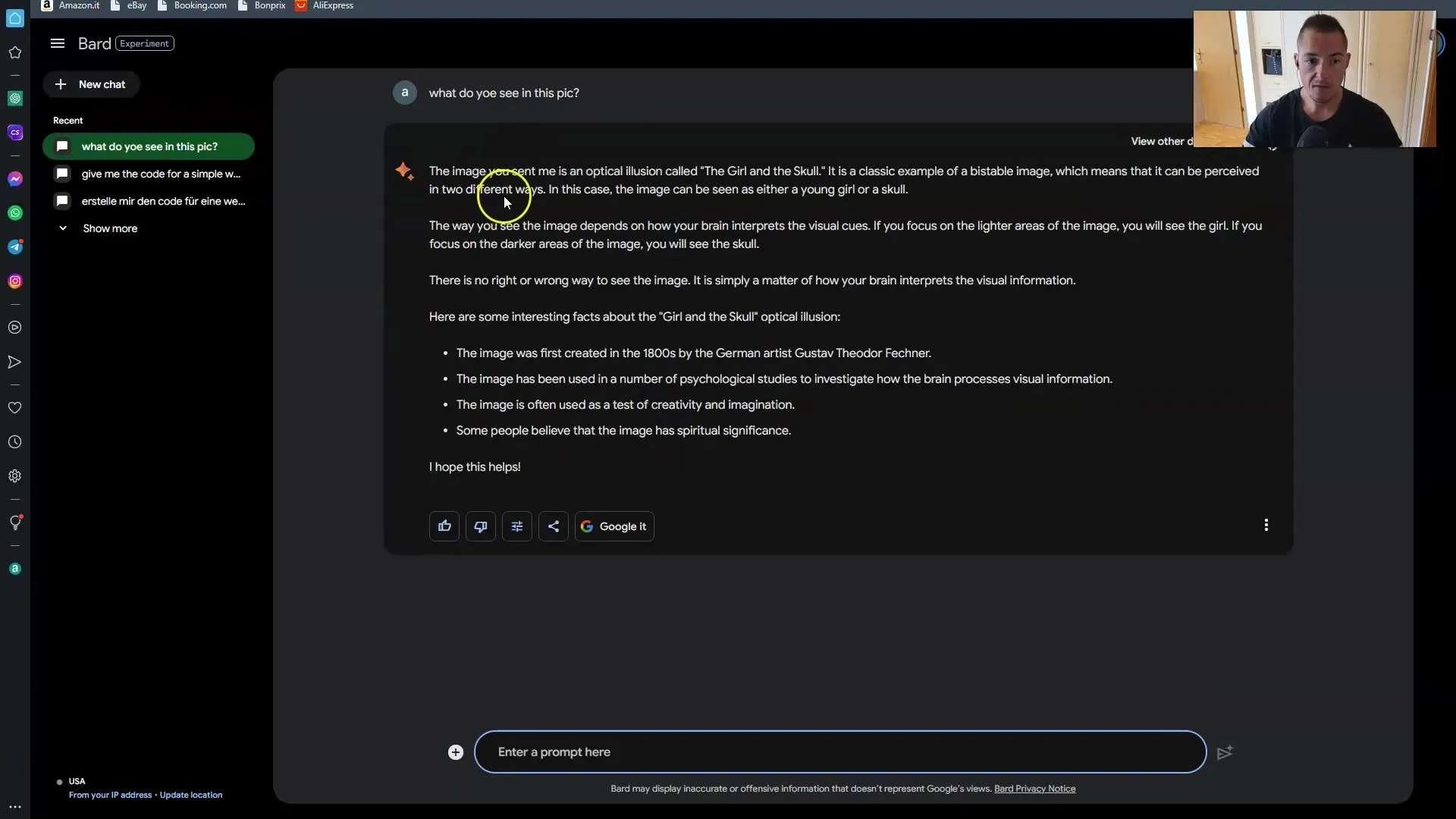This screenshot has height=819, width=1456.
Task: Expand Show more recent chats
Action: click(99, 228)
